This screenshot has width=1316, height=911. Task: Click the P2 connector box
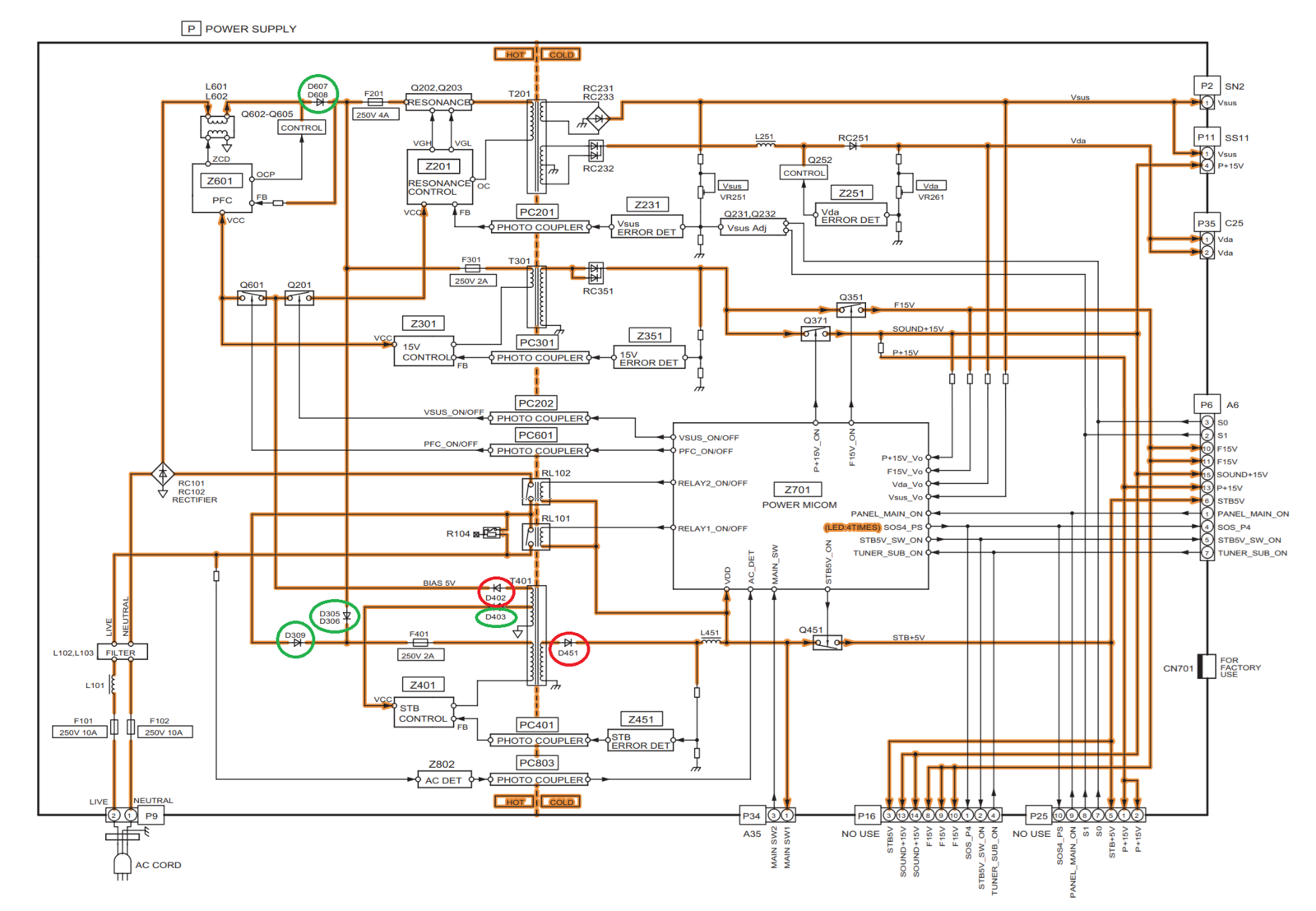1207,86
